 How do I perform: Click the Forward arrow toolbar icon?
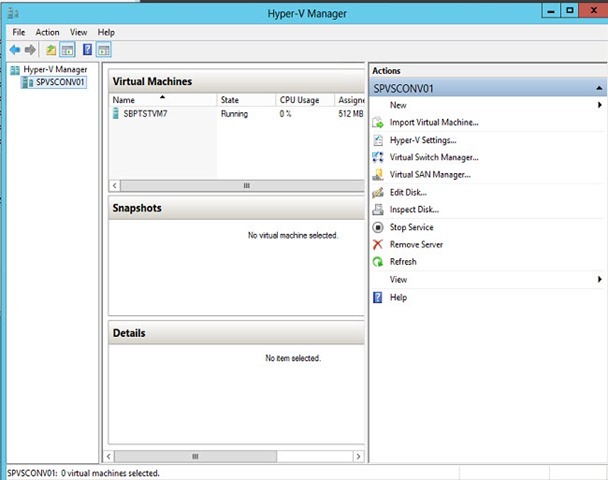pyautogui.click(x=30, y=50)
